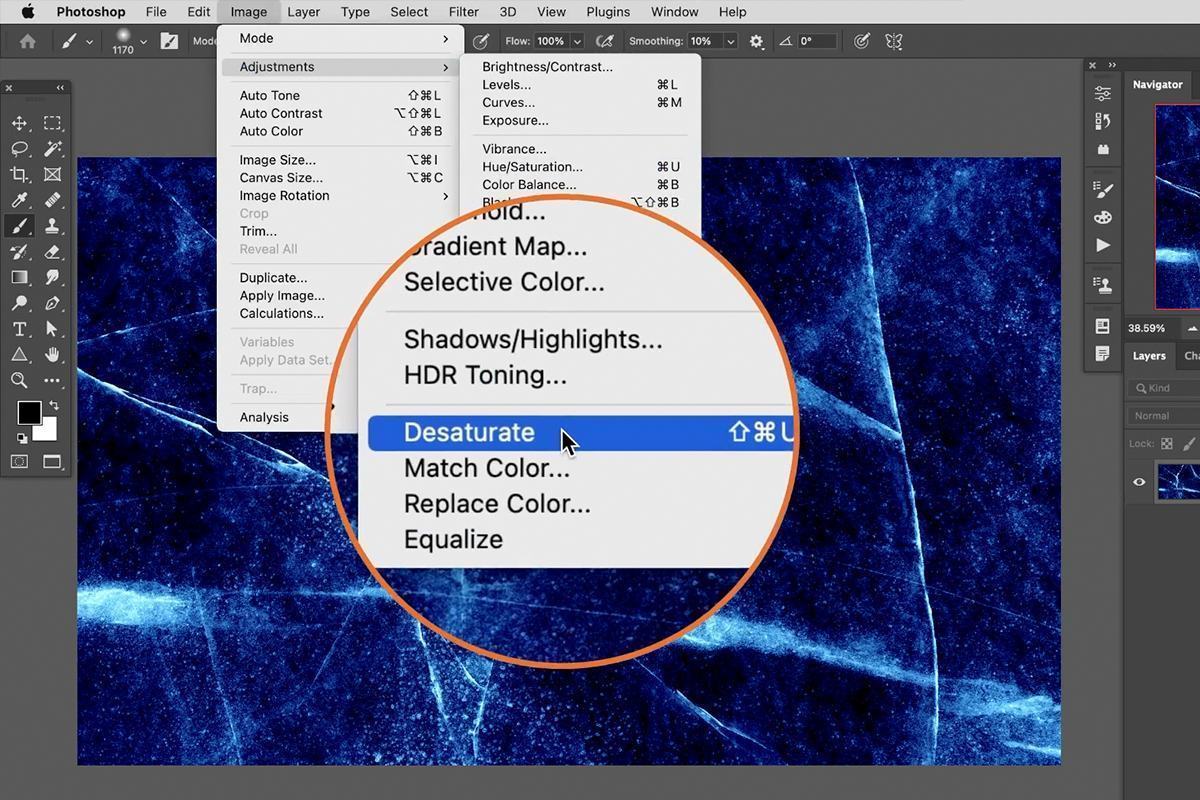
Task: Open the Flow percentage dropdown
Action: (x=577, y=41)
